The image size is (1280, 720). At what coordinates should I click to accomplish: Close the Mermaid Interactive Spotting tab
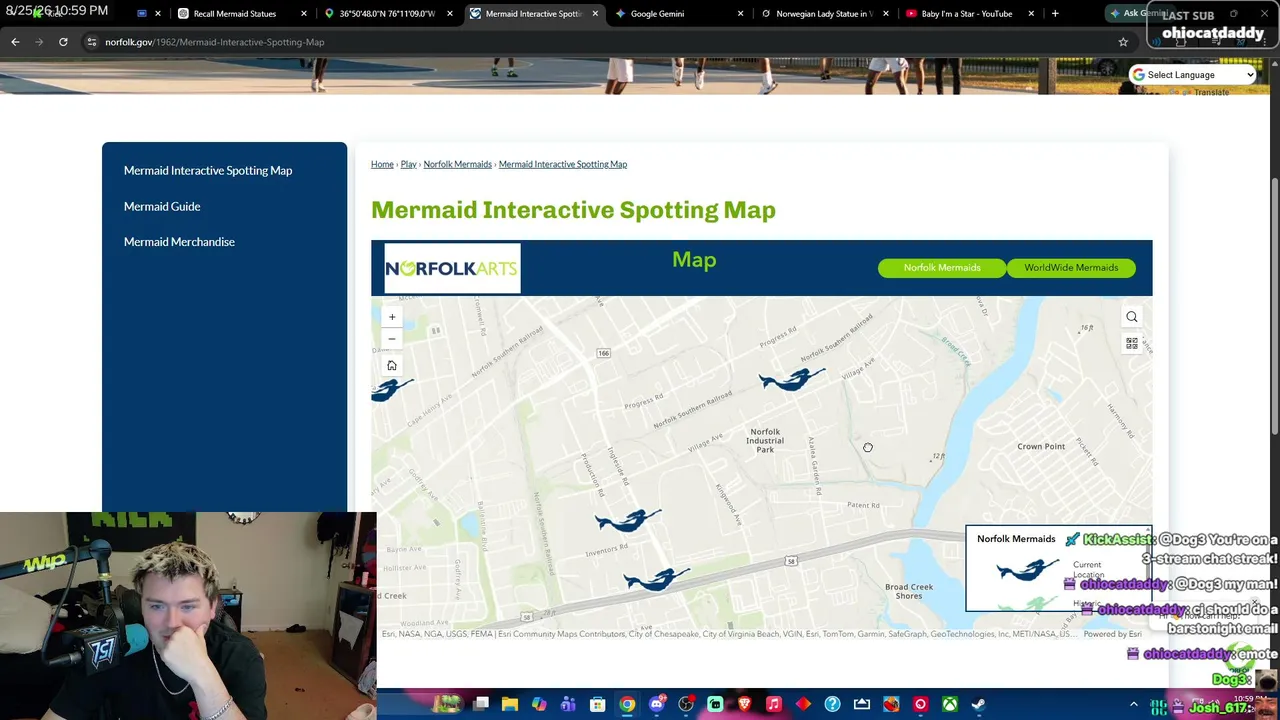(x=596, y=14)
